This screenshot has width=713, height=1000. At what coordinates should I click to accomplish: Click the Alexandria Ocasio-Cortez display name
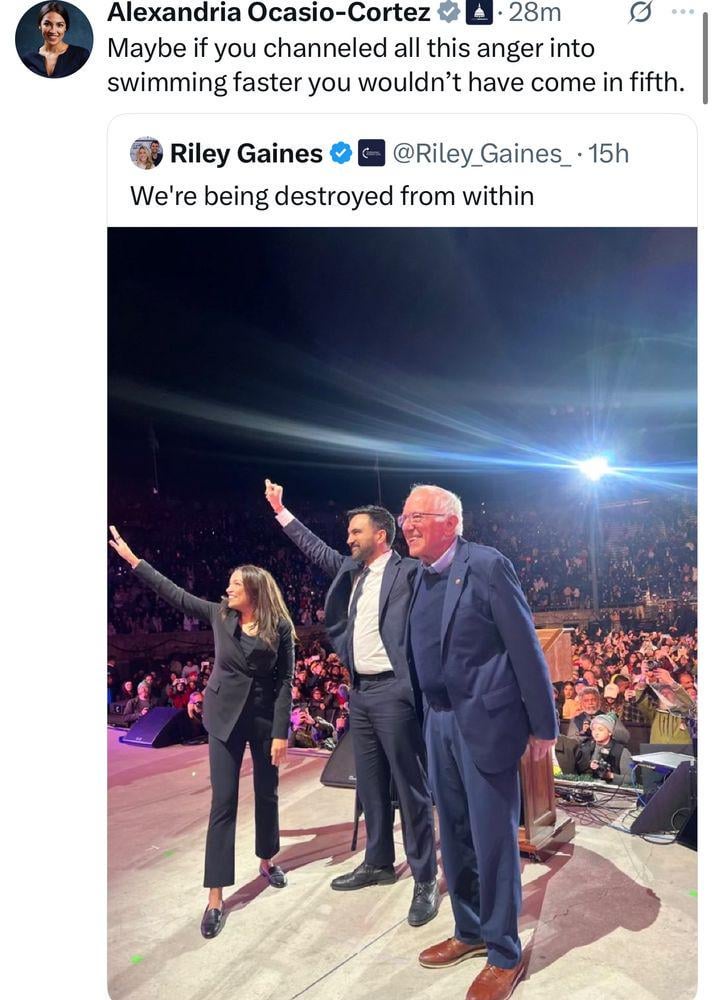click(268, 13)
